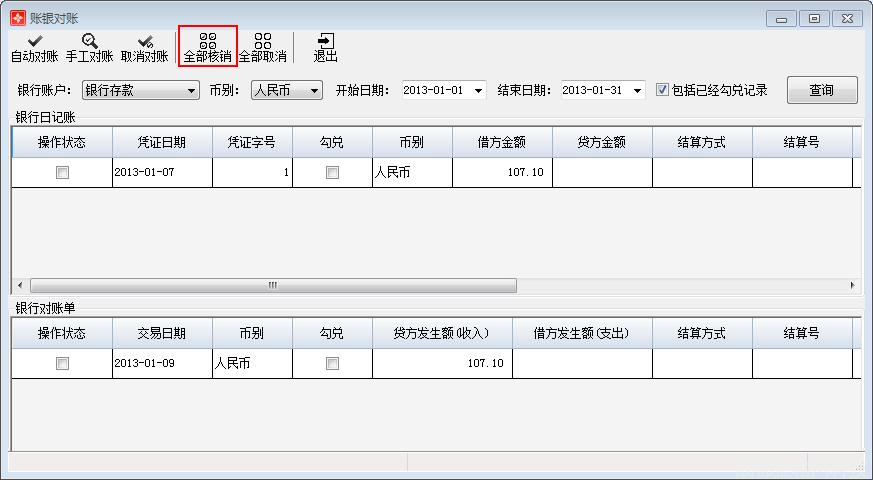Click 借方金额 column header in 银行日记账
873x480 pixels.
pos(502,142)
